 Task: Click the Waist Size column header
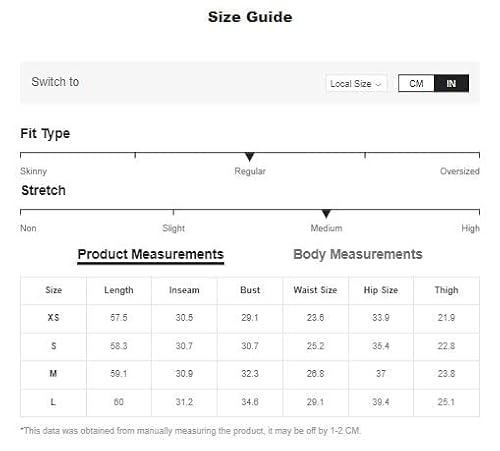[x=315, y=290]
